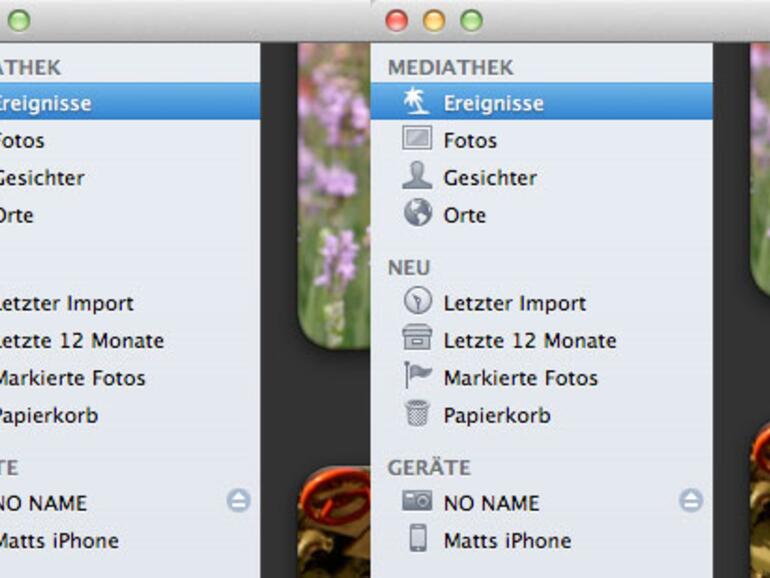Click the clock icon beside Letzter Import

(418, 300)
